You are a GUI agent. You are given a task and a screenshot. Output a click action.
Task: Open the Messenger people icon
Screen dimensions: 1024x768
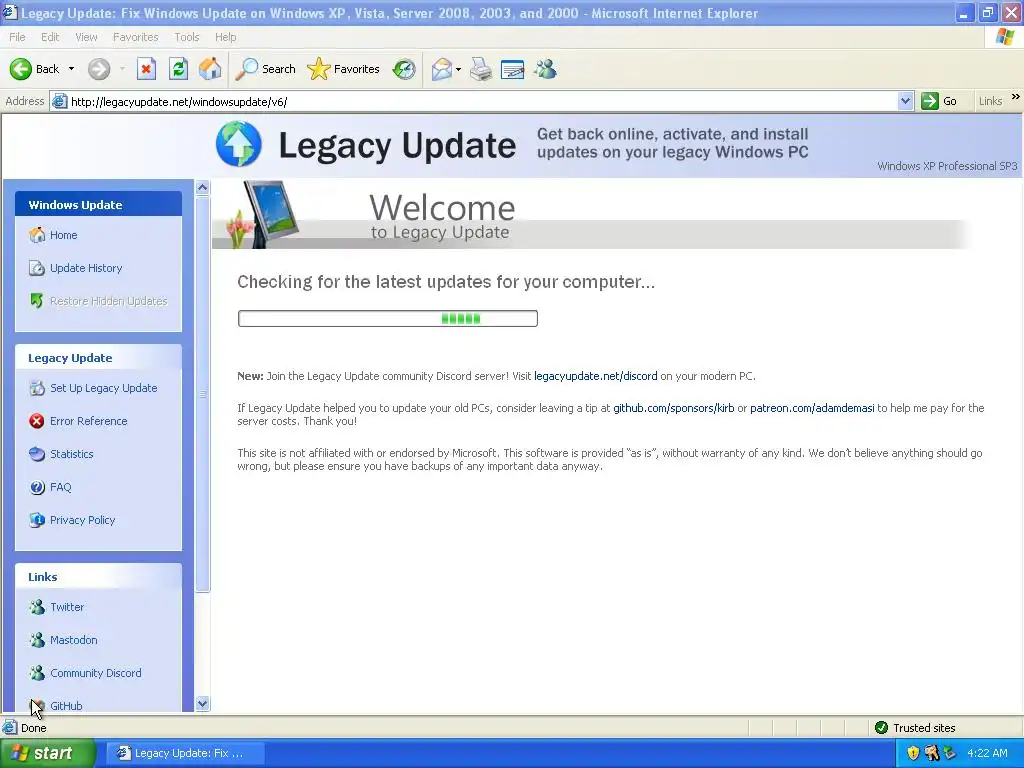point(545,69)
